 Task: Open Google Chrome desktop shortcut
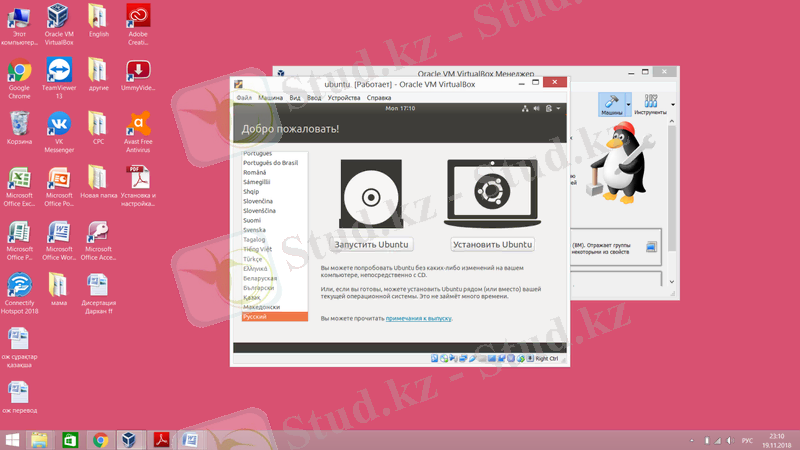coord(18,75)
